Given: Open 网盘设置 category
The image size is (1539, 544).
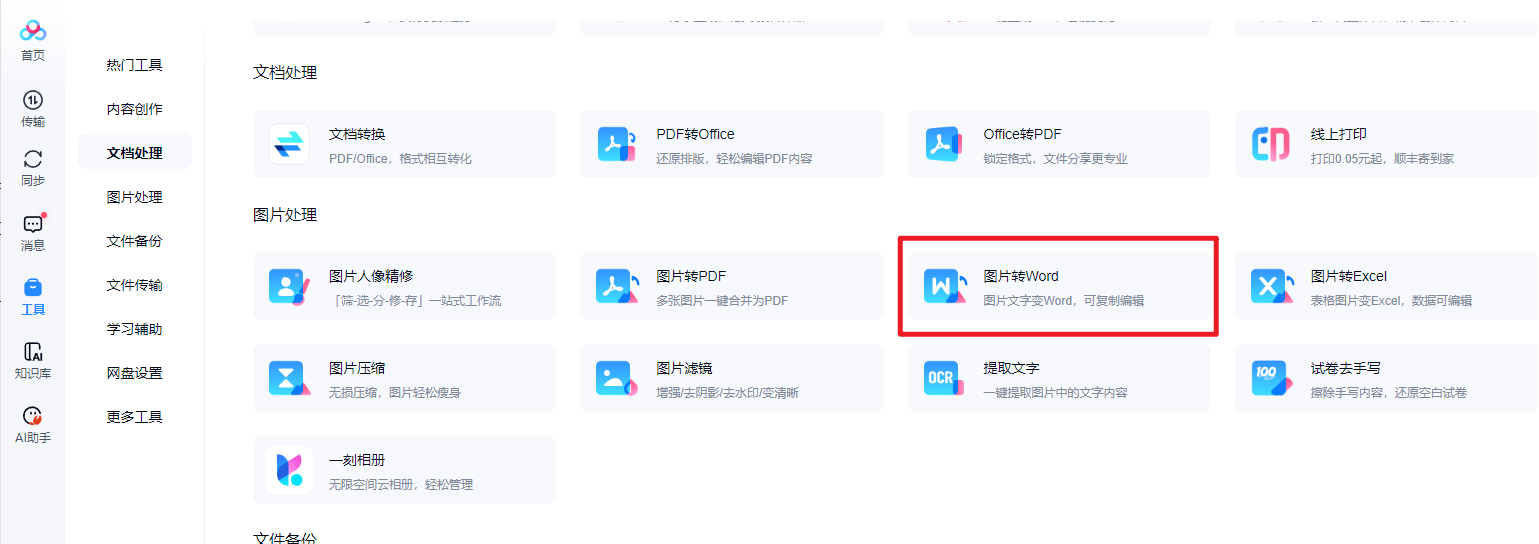Looking at the screenshot, I should tap(134, 373).
